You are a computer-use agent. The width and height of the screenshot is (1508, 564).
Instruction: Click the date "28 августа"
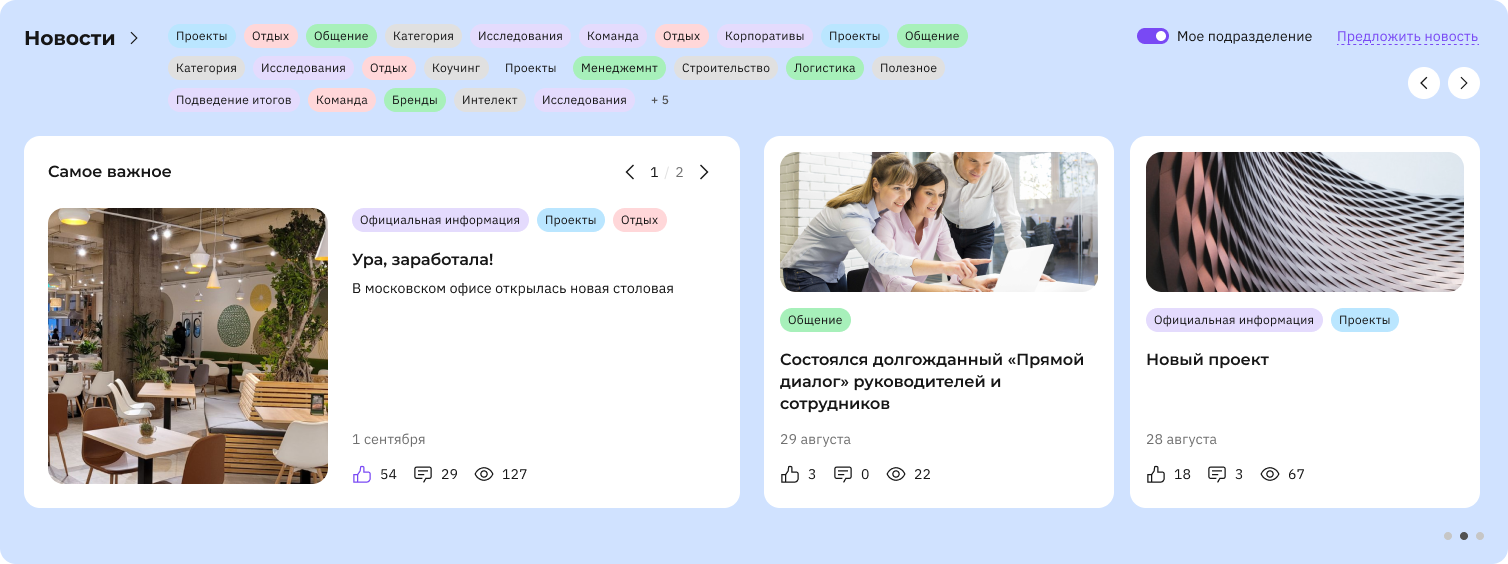pyautogui.click(x=1181, y=439)
